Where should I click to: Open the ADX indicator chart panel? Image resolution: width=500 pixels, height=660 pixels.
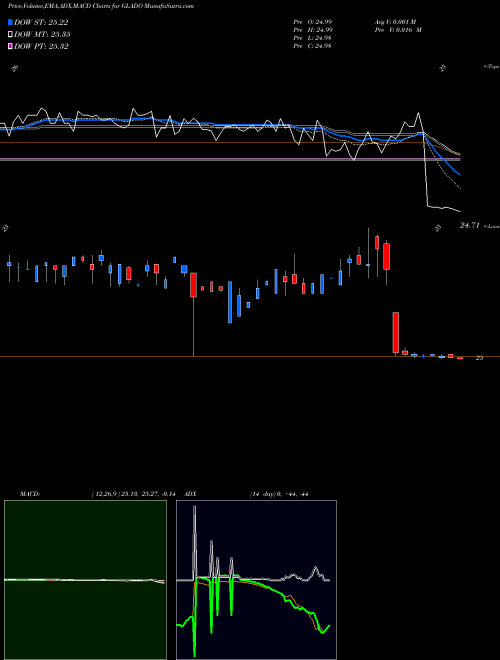point(256,580)
